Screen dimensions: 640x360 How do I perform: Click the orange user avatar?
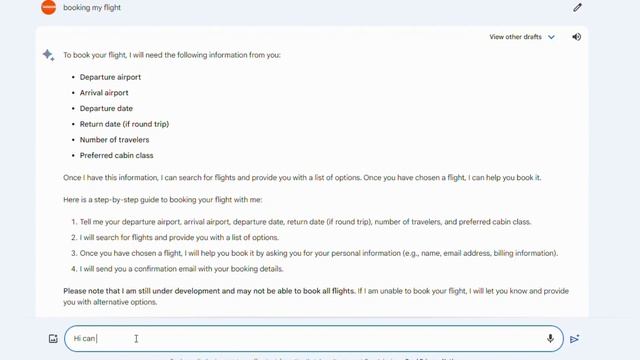coord(49,7)
